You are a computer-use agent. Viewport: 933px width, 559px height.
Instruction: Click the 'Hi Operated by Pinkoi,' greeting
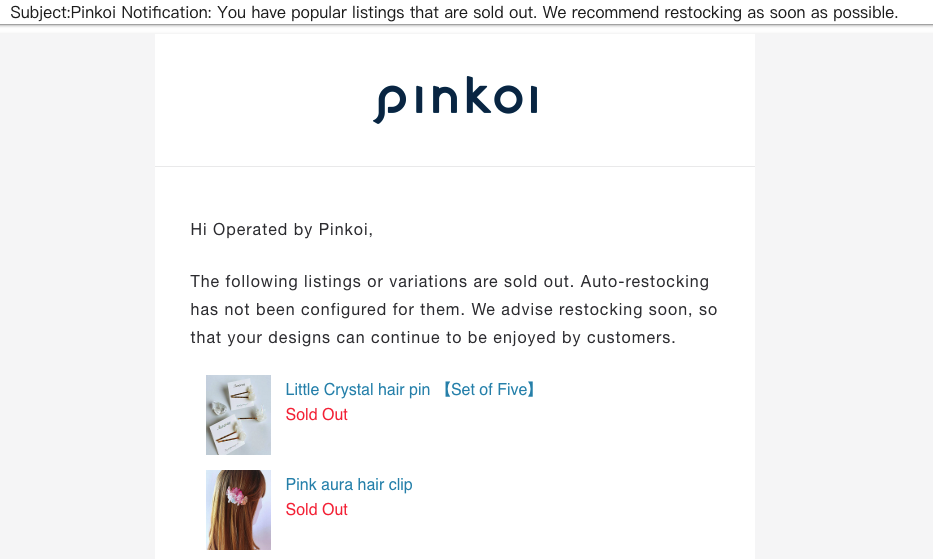[281, 230]
